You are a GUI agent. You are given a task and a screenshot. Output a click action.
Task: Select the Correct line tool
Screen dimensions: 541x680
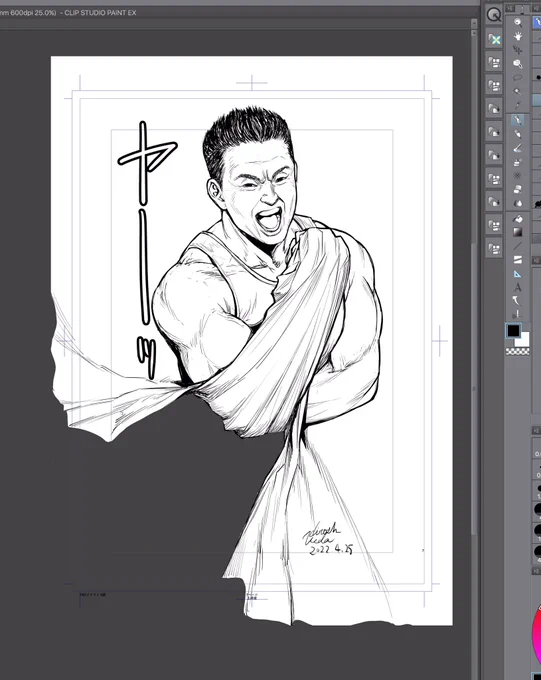pos(518,314)
